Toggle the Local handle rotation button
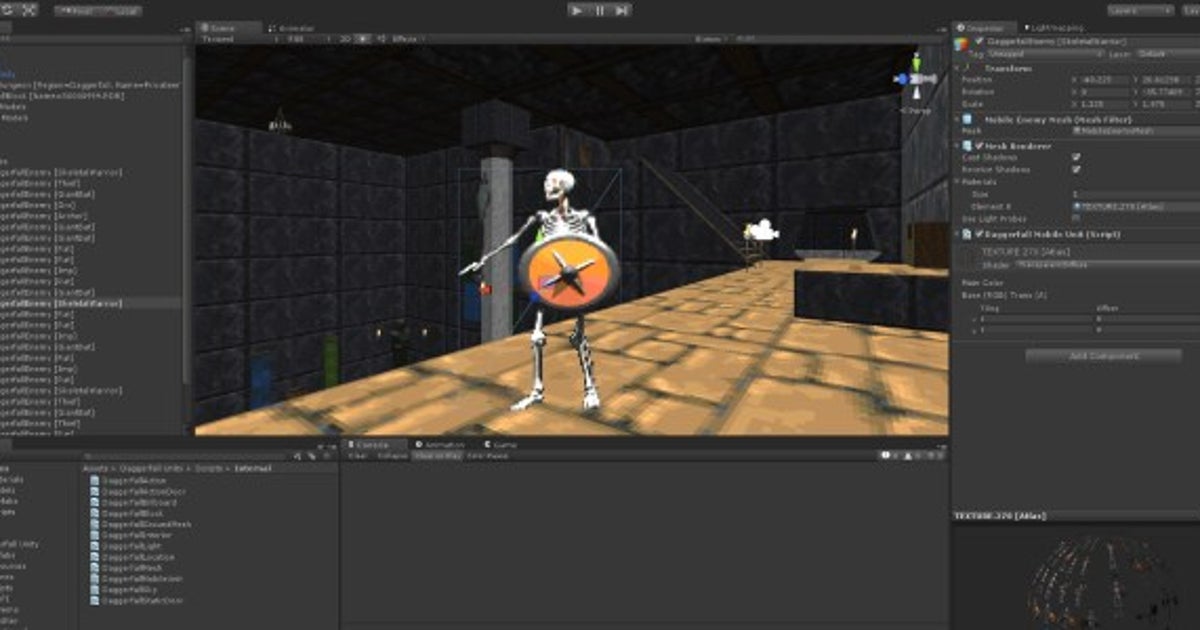 point(119,10)
